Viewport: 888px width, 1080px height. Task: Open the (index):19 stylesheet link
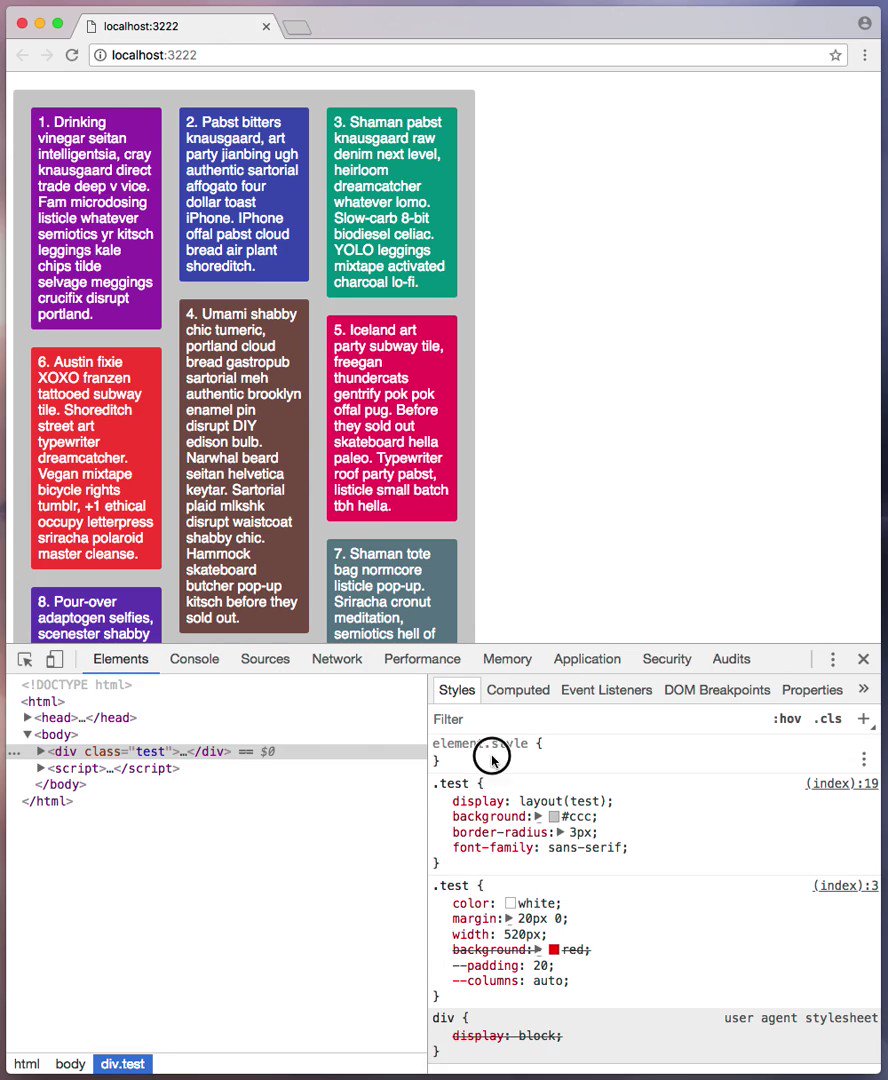841,783
